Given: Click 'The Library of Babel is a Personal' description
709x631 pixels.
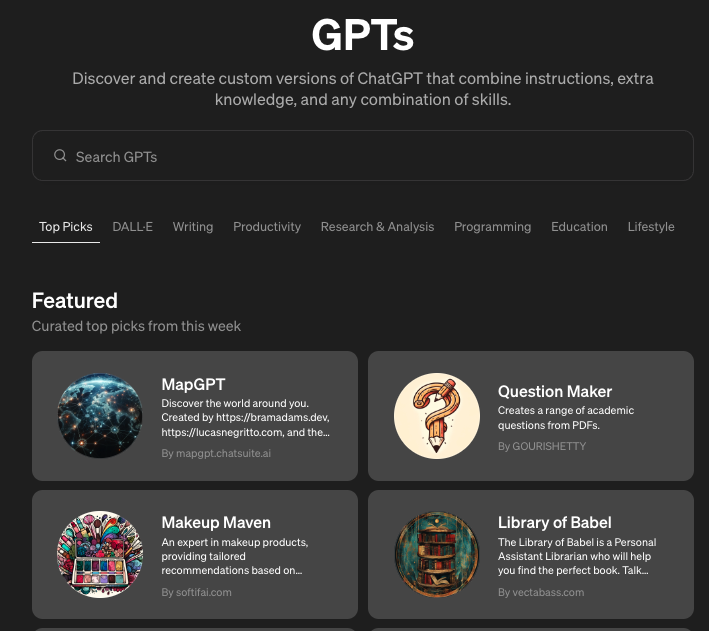Looking at the screenshot, I should pos(577,542).
